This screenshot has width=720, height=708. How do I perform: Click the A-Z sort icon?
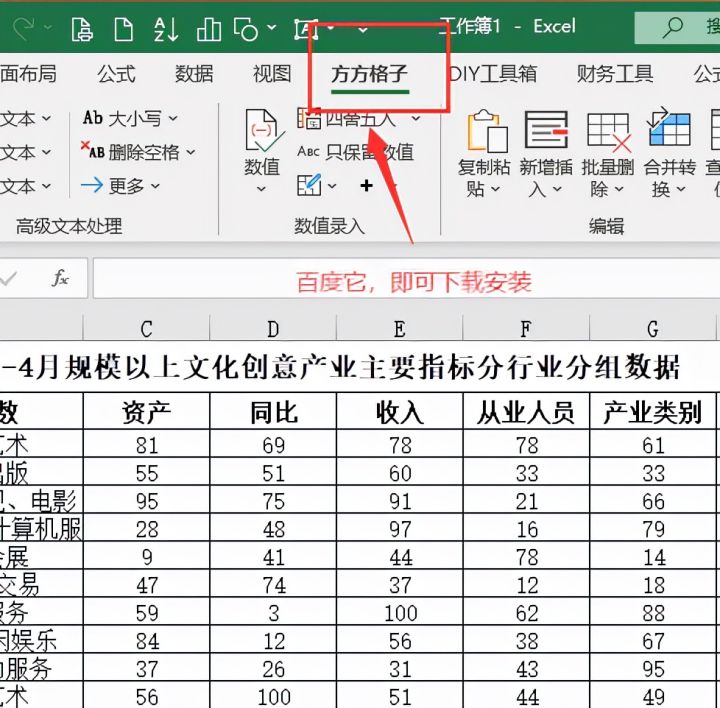(166, 29)
